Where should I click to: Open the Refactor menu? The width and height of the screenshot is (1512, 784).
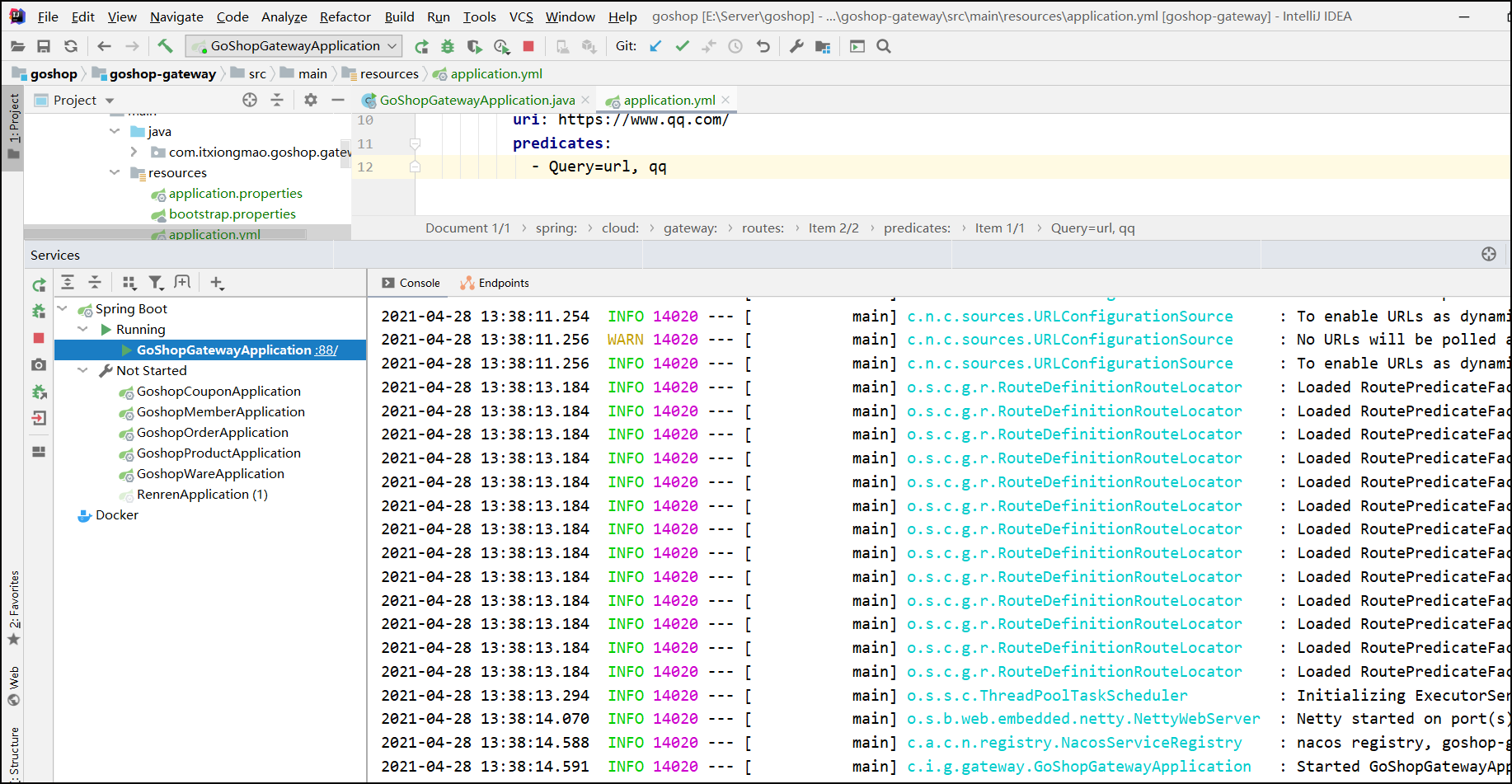point(345,16)
